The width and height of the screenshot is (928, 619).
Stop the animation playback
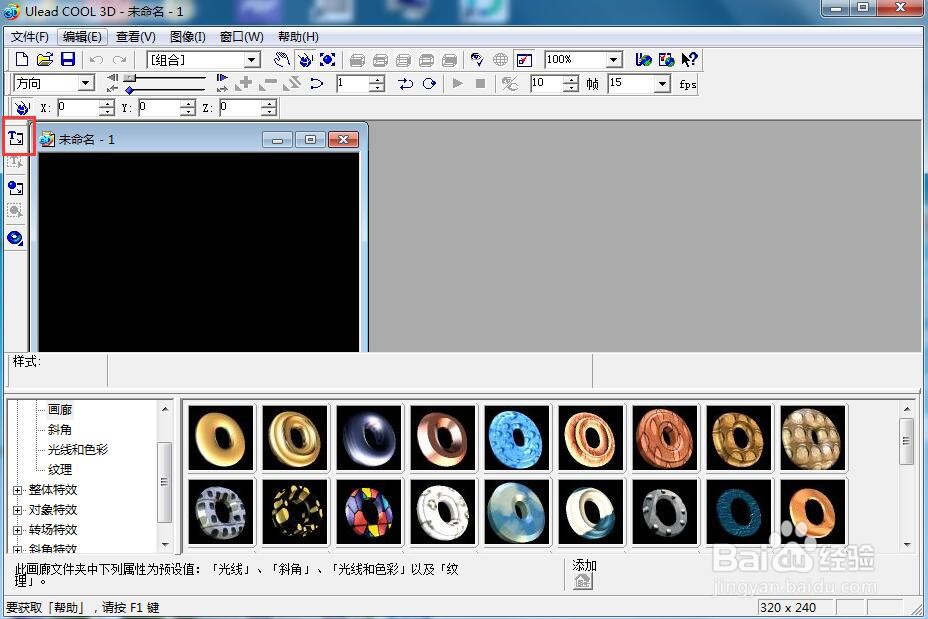481,83
